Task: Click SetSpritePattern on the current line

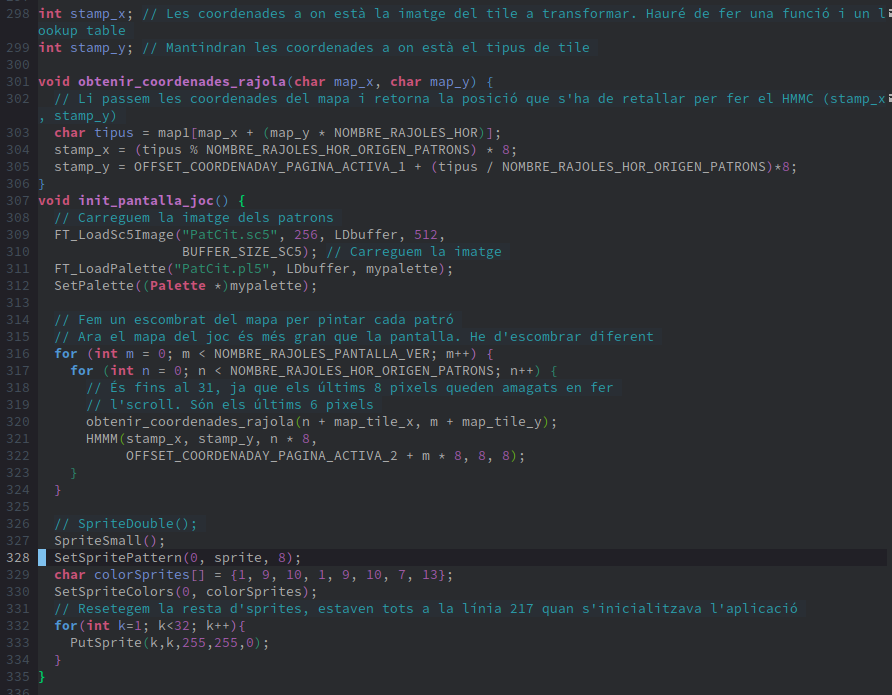Action: tap(118, 558)
